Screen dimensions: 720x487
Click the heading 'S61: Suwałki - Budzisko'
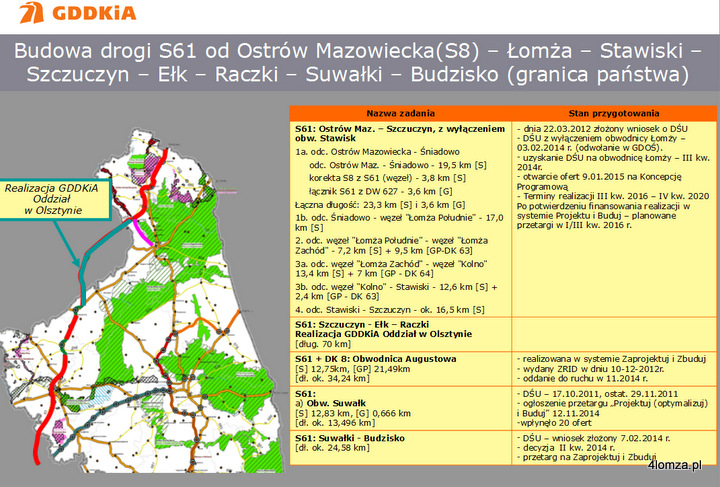click(x=350, y=438)
